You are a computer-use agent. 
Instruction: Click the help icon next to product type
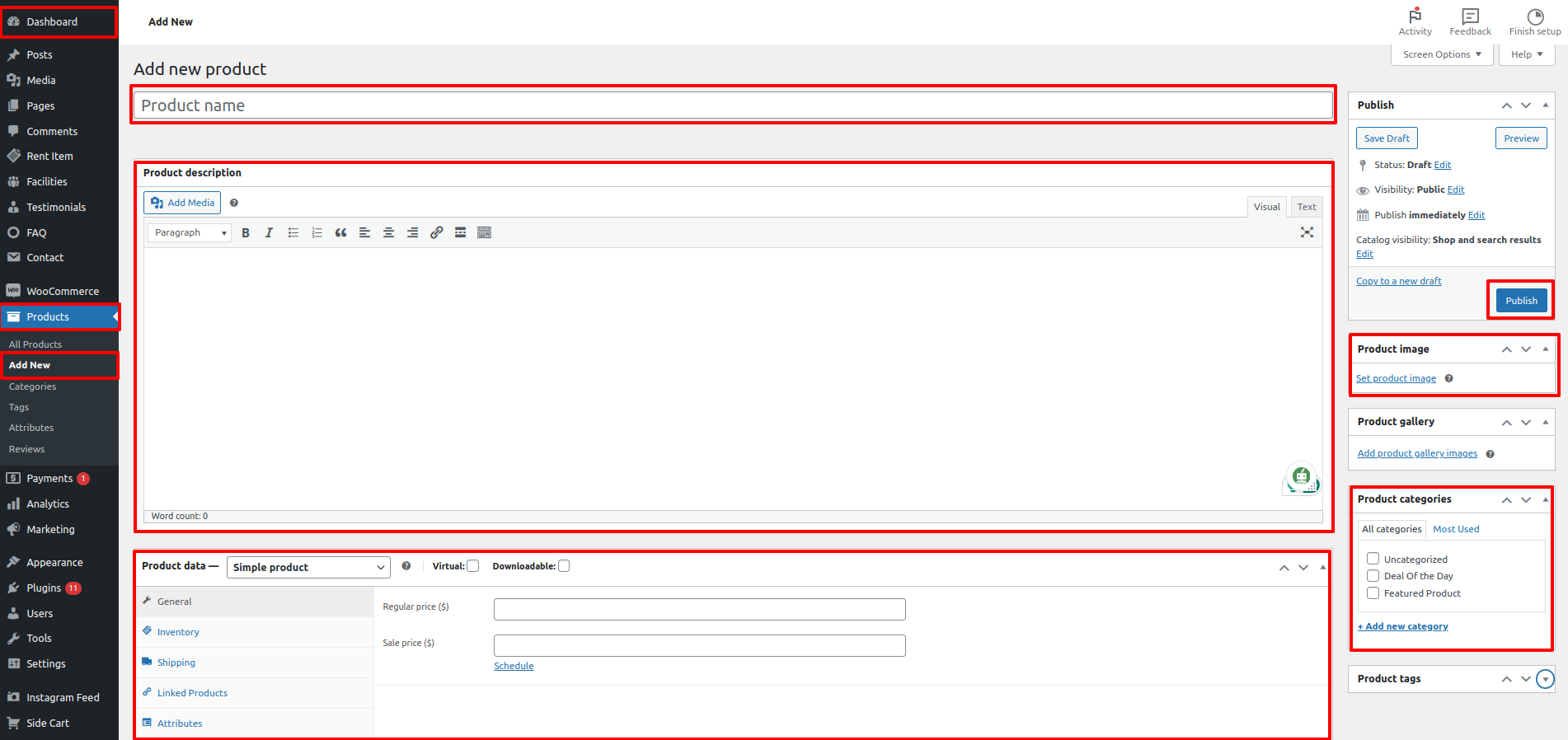click(x=406, y=566)
